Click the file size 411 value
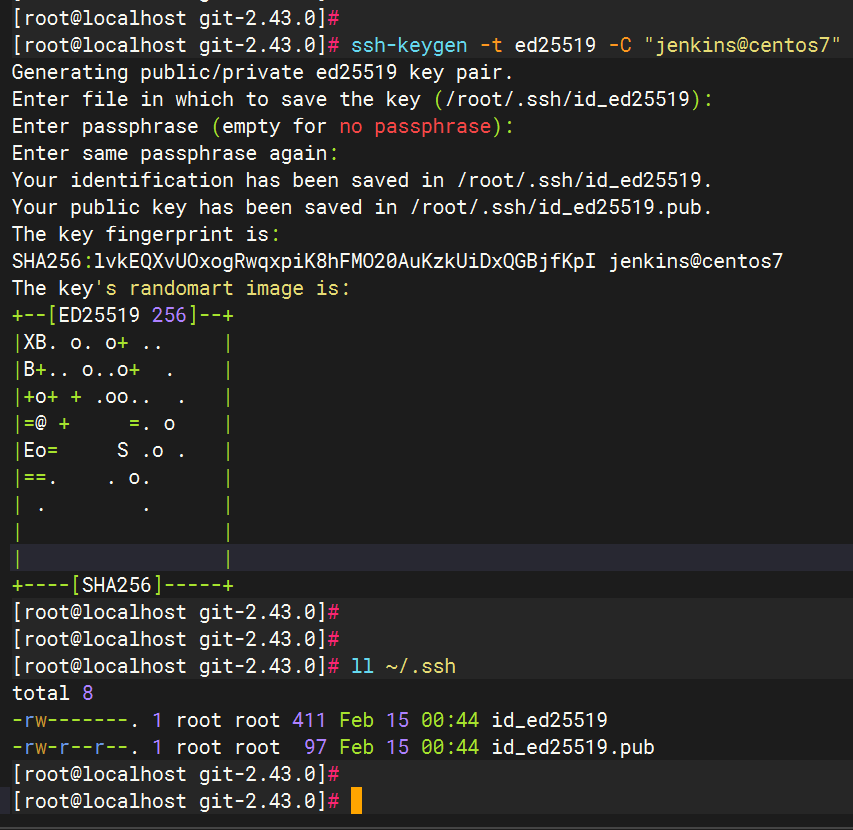 (x=308, y=721)
